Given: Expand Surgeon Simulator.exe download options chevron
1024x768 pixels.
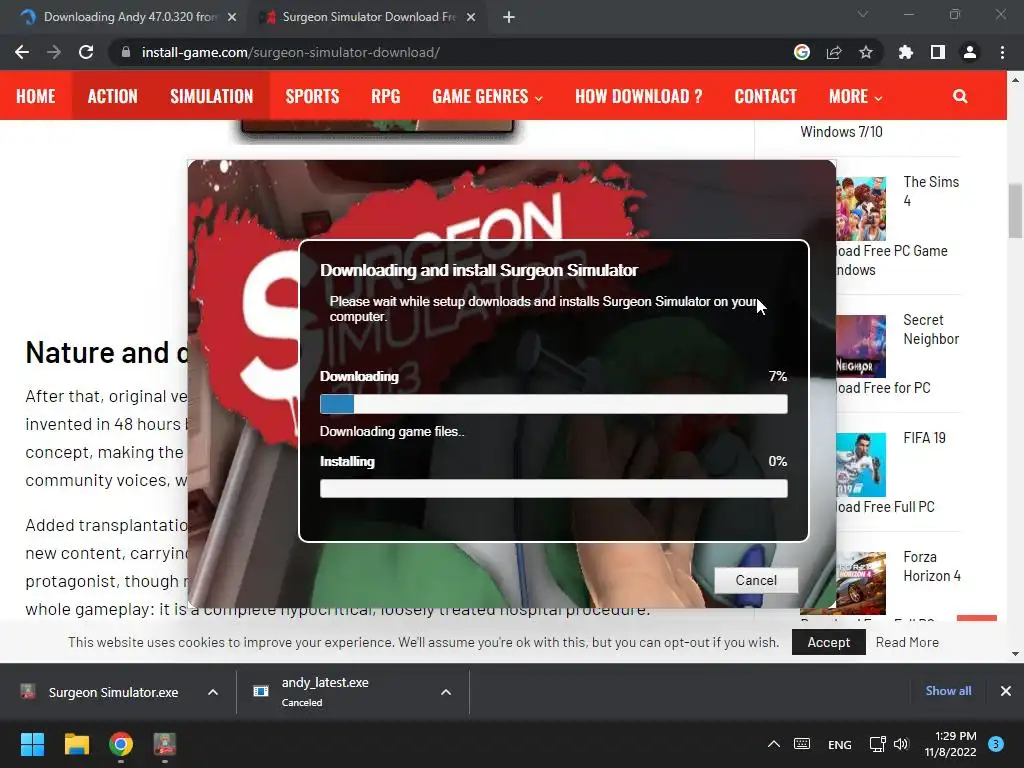Looking at the screenshot, I should (213, 692).
